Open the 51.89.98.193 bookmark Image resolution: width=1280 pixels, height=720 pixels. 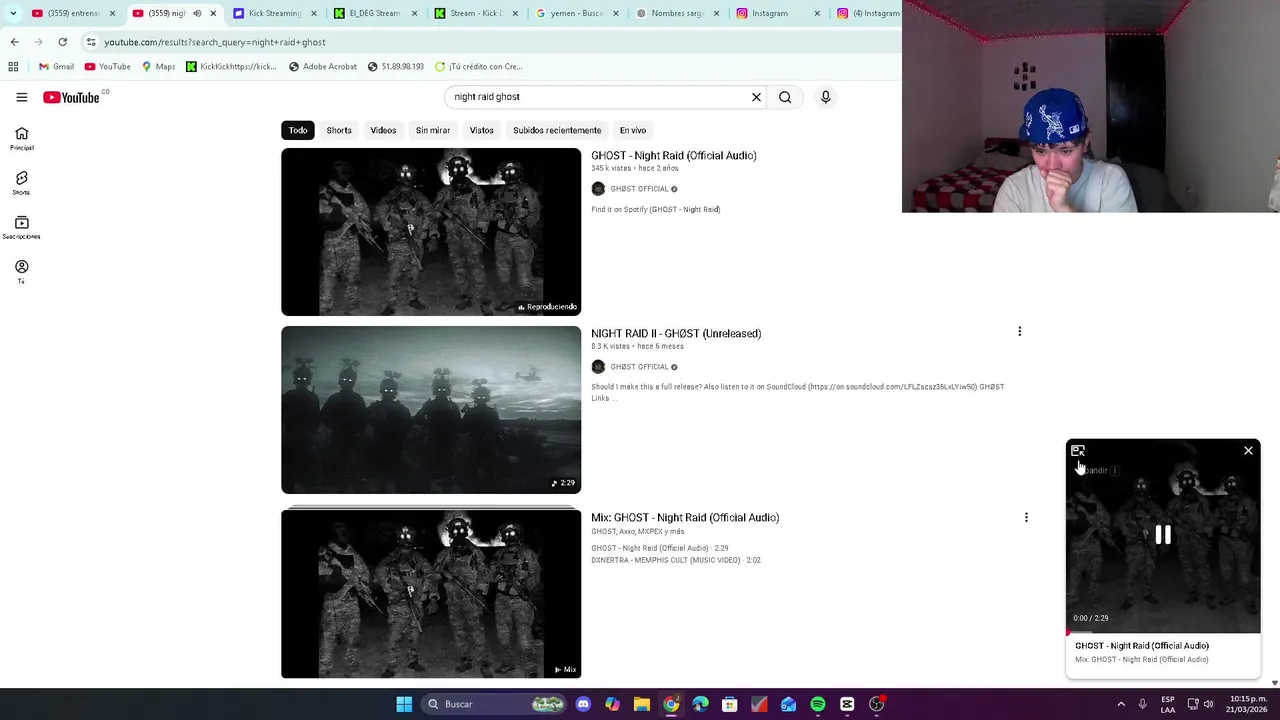[x=395, y=67]
